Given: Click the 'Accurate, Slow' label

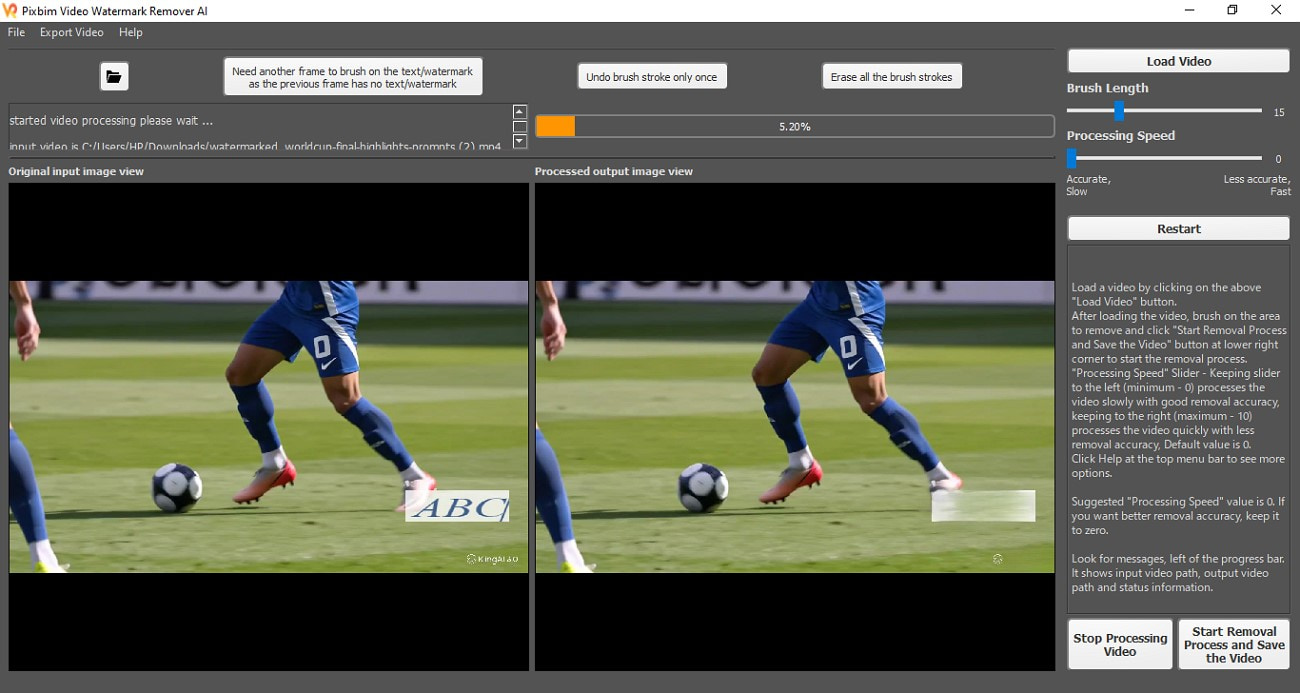Looking at the screenshot, I should tap(1088, 185).
